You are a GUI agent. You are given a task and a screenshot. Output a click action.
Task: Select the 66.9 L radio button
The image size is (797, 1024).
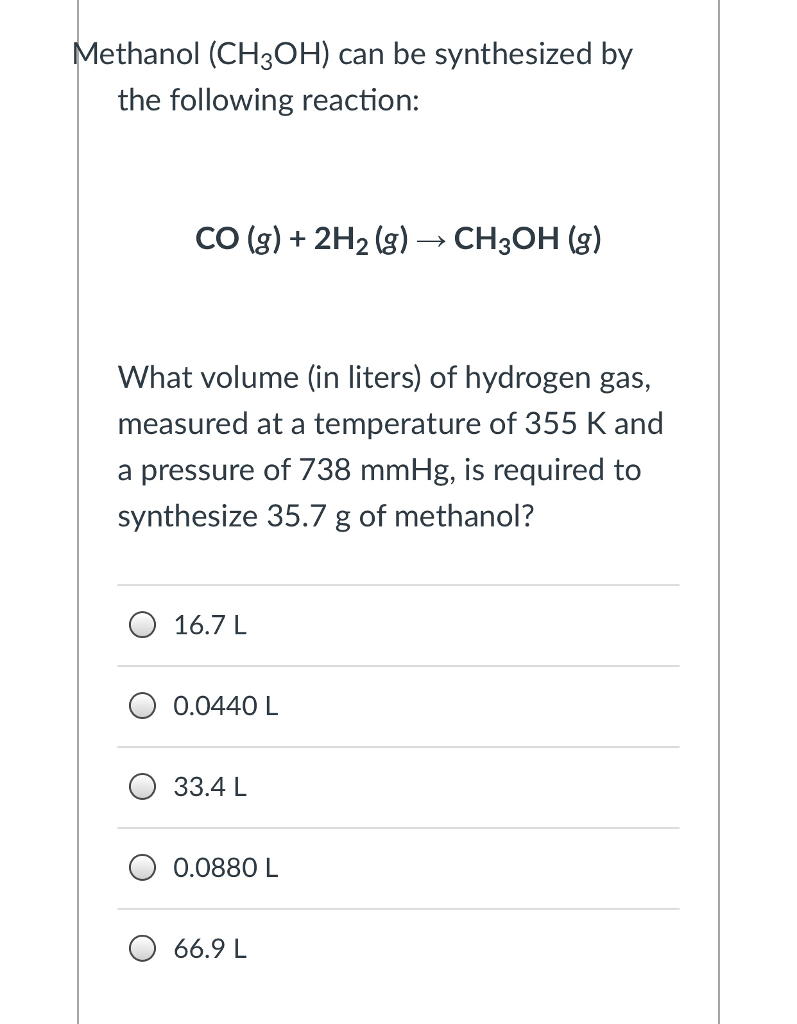click(x=143, y=949)
